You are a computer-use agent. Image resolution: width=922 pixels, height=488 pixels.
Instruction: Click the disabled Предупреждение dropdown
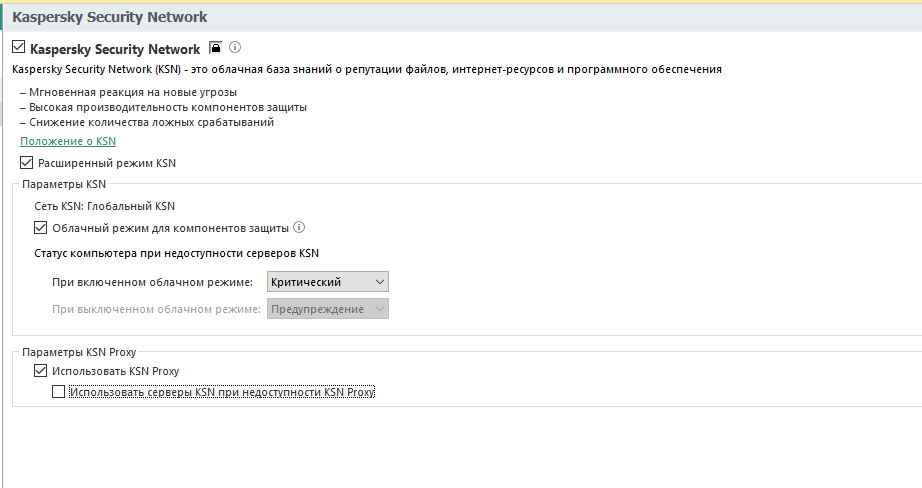click(328, 309)
